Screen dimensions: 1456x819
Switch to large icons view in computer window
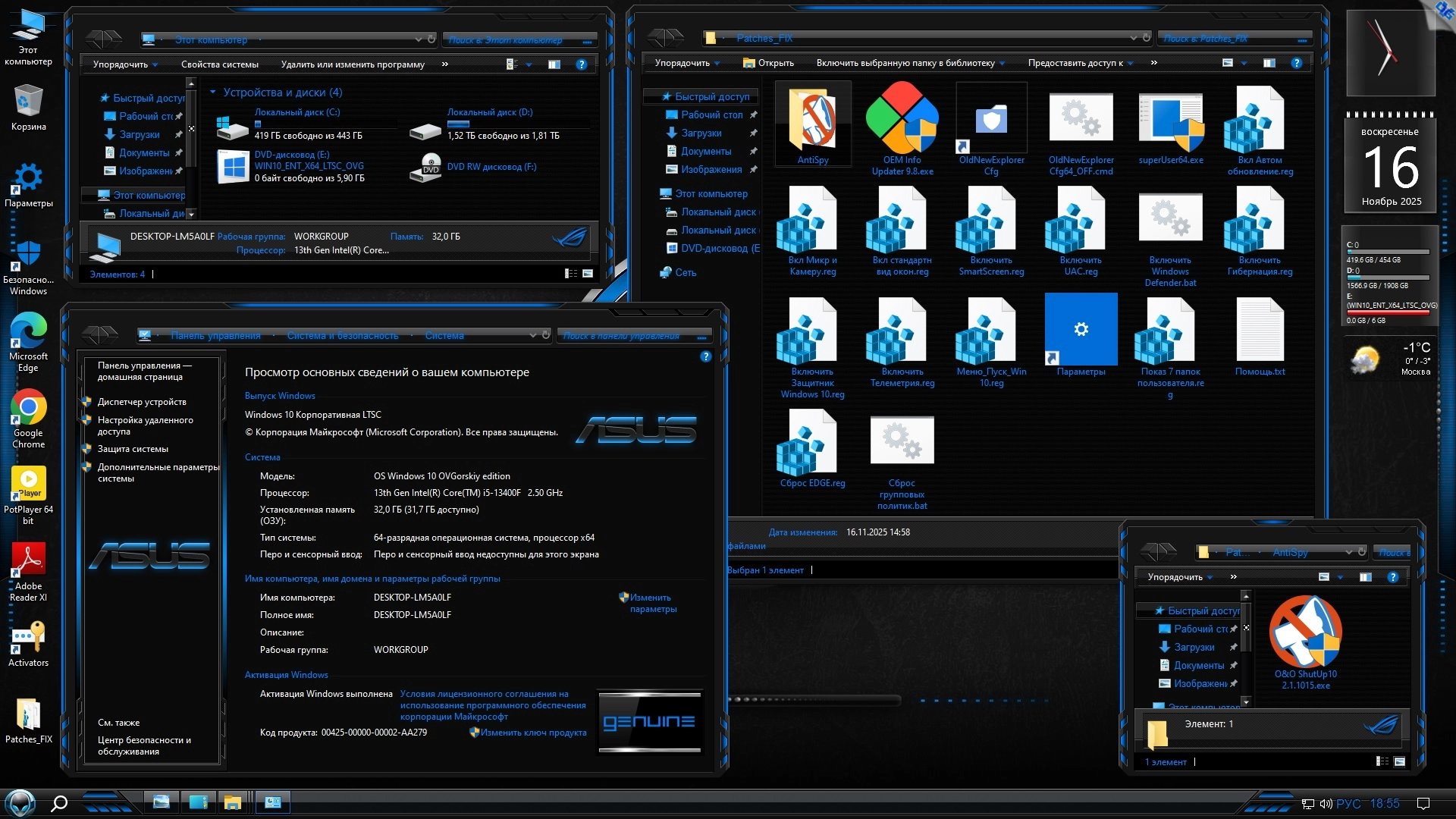[588, 274]
